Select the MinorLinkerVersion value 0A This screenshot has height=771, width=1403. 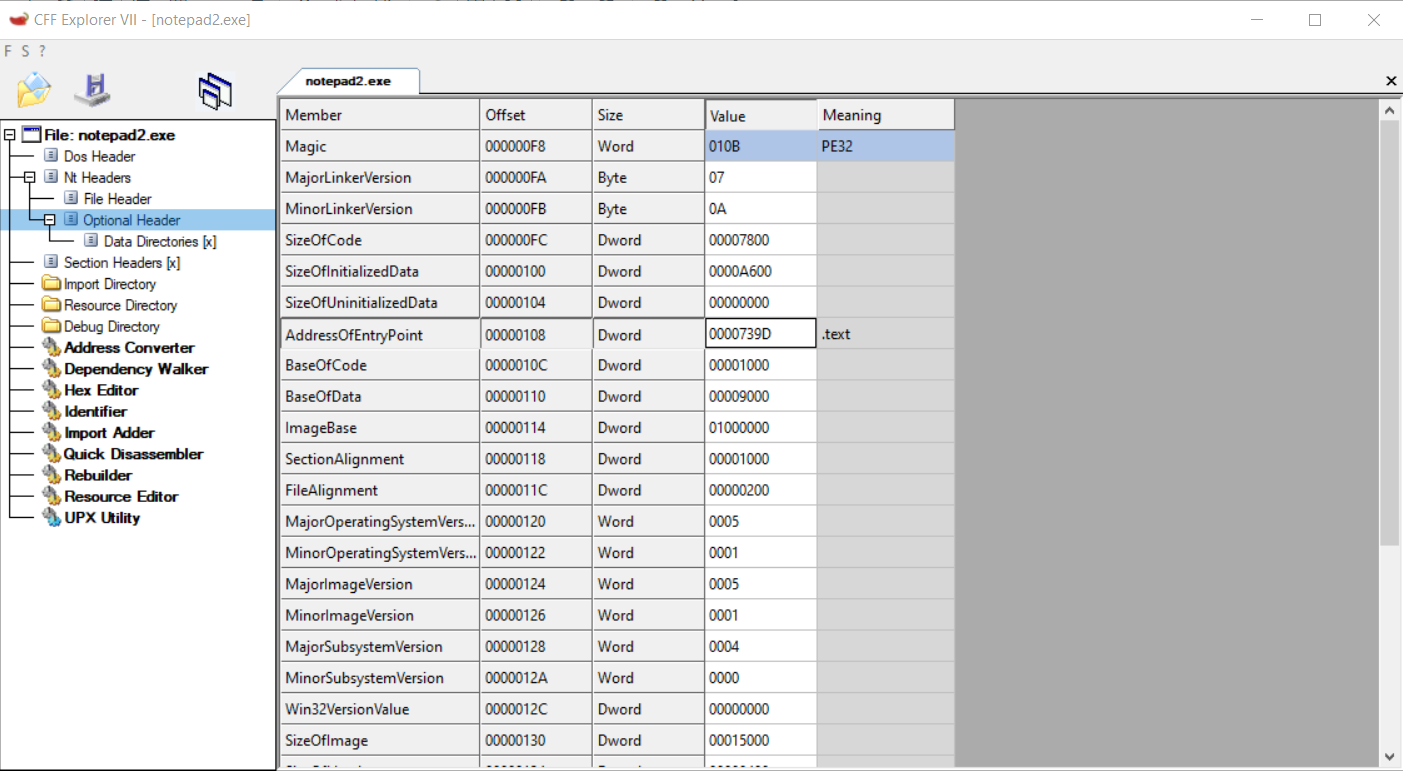(x=761, y=209)
